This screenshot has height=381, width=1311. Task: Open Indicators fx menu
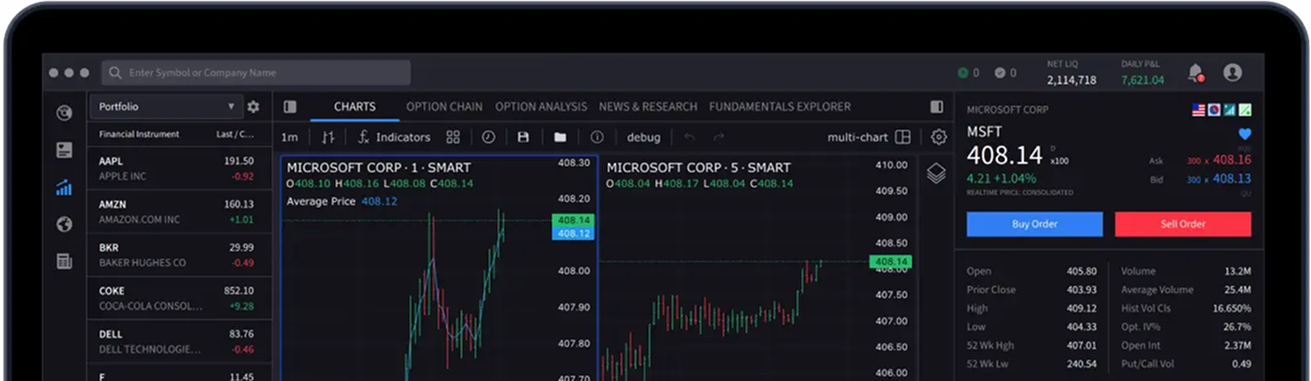click(x=395, y=137)
